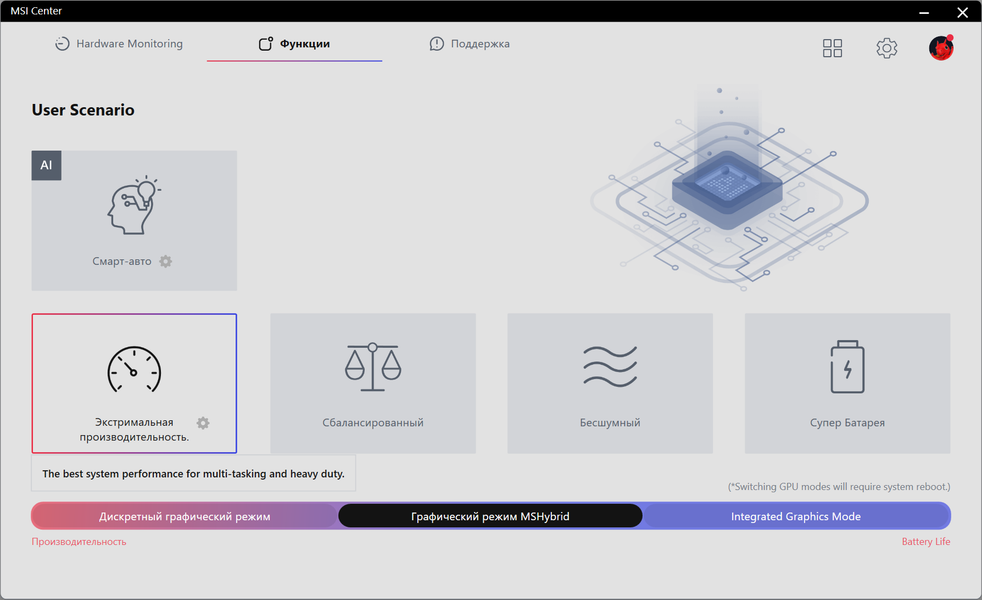Click the Производительность label
The image size is (982, 600).
click(79, 542)
